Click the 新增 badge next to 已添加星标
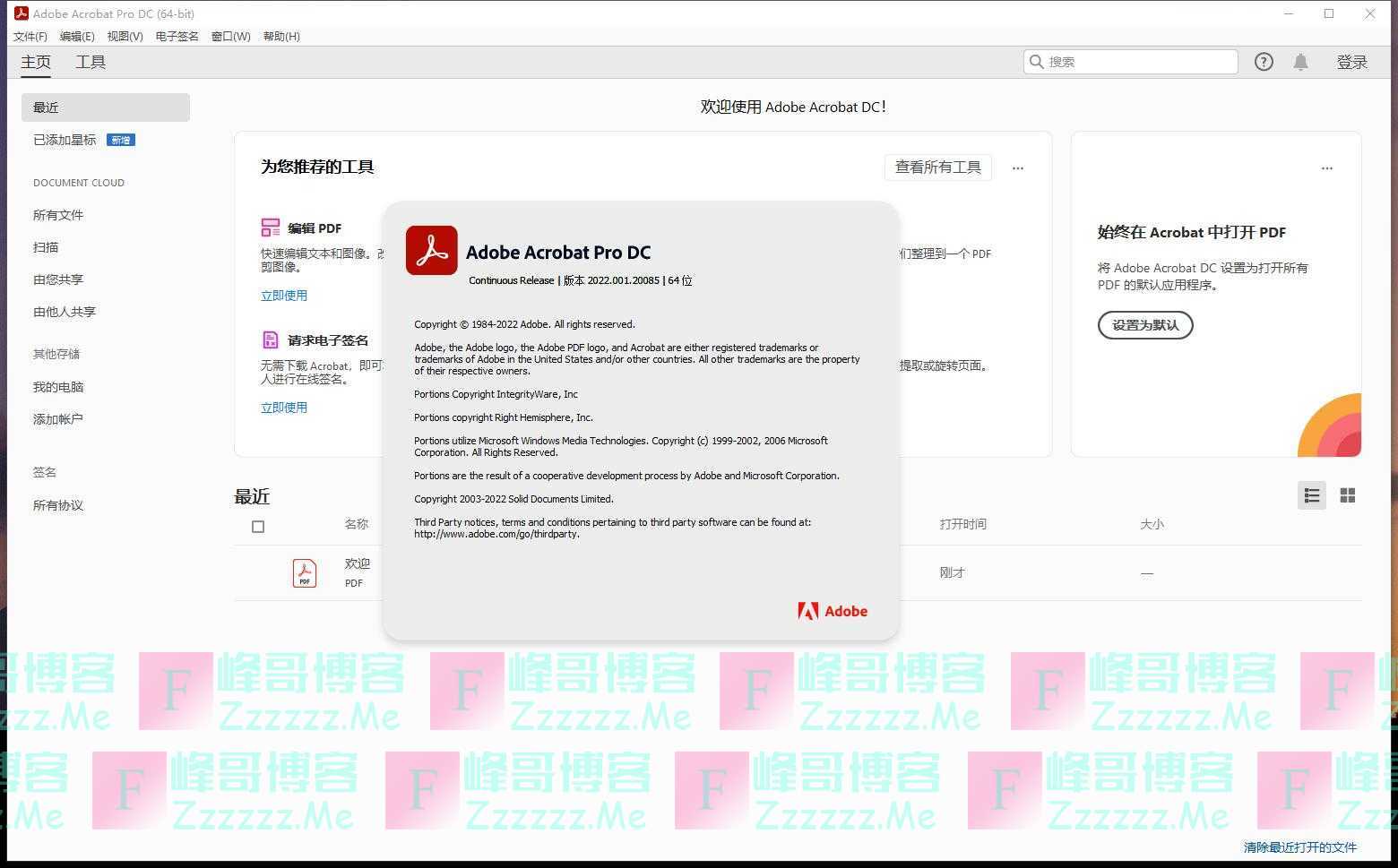 click(121, 140)
